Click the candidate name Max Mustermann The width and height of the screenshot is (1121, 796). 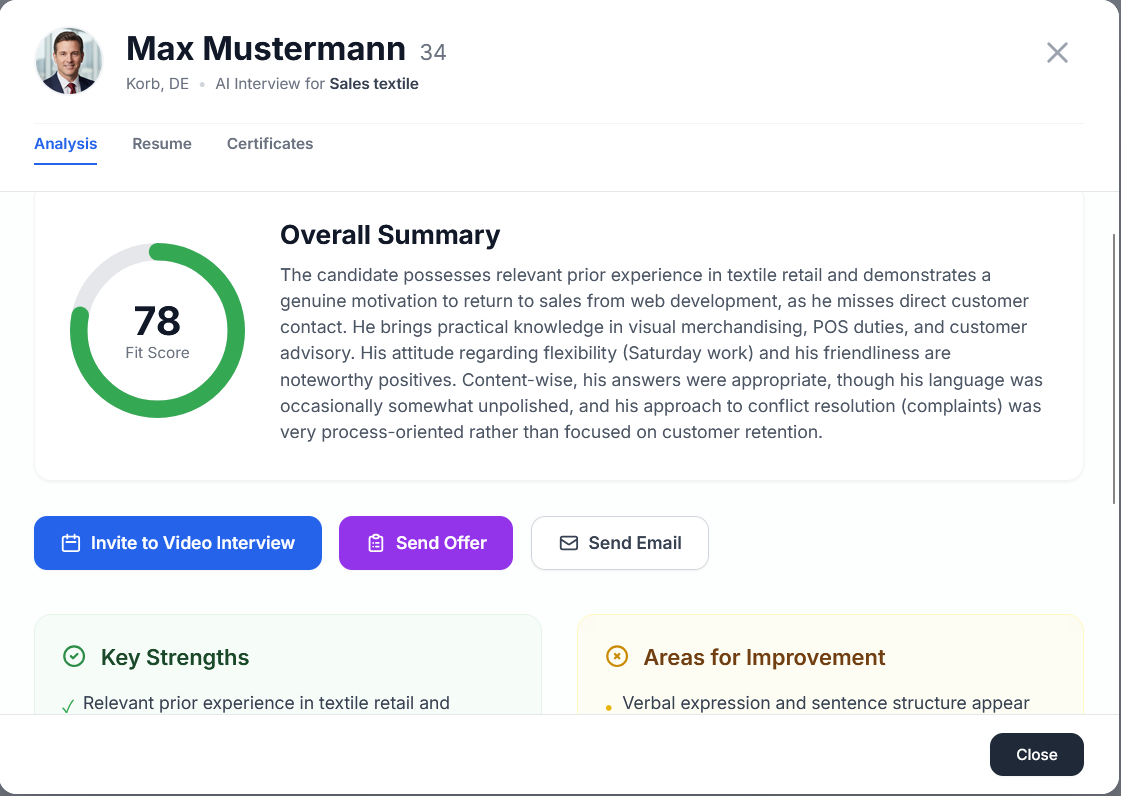[x=266, y=48]
